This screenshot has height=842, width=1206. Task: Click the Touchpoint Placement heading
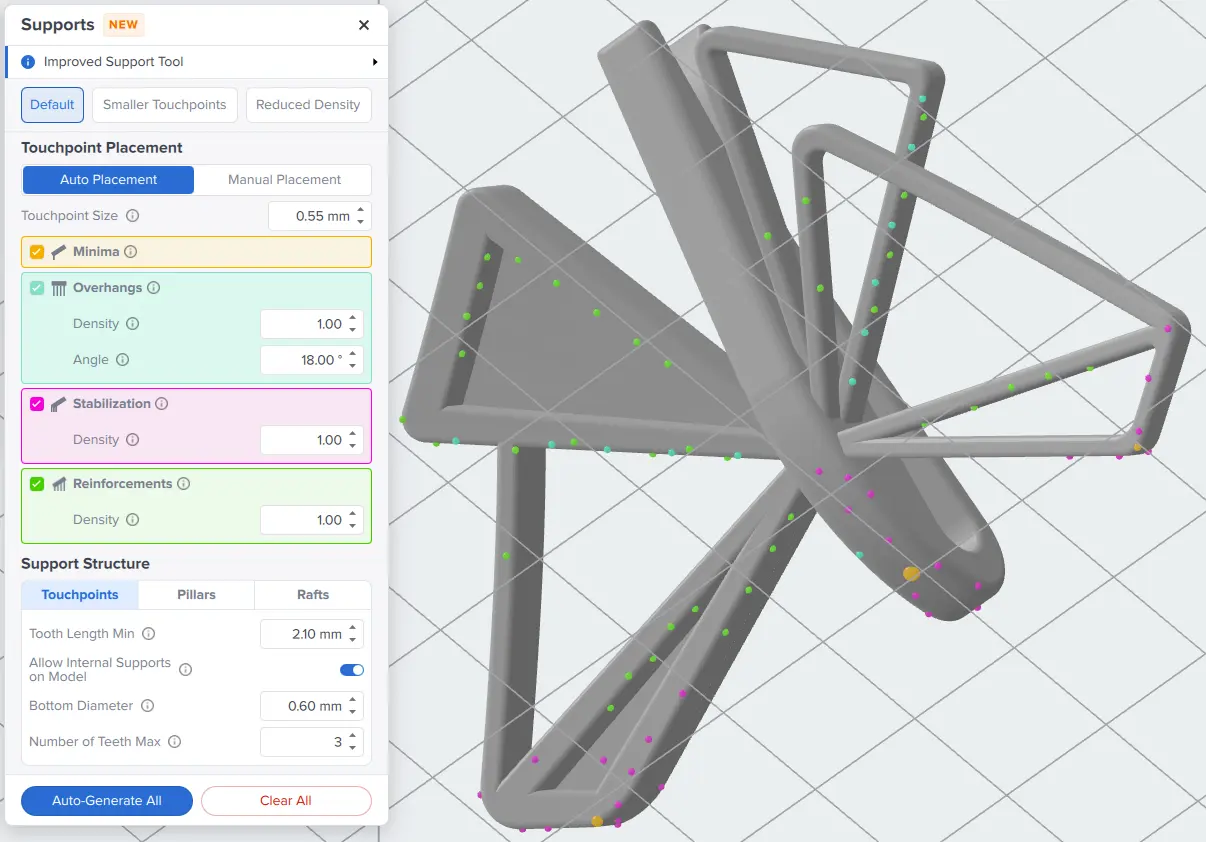coord(102,148)
